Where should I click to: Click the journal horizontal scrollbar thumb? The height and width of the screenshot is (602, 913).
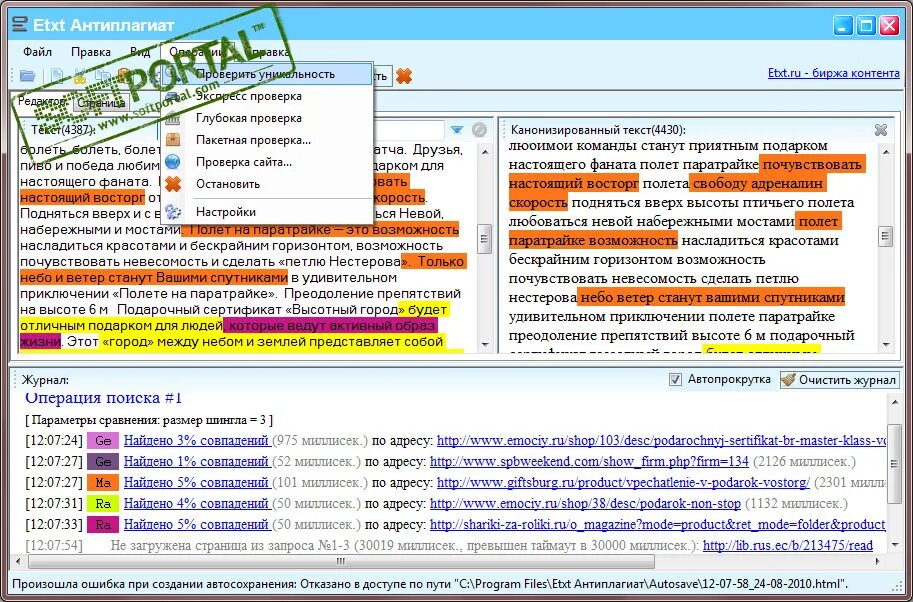click(x=341, y=562)
